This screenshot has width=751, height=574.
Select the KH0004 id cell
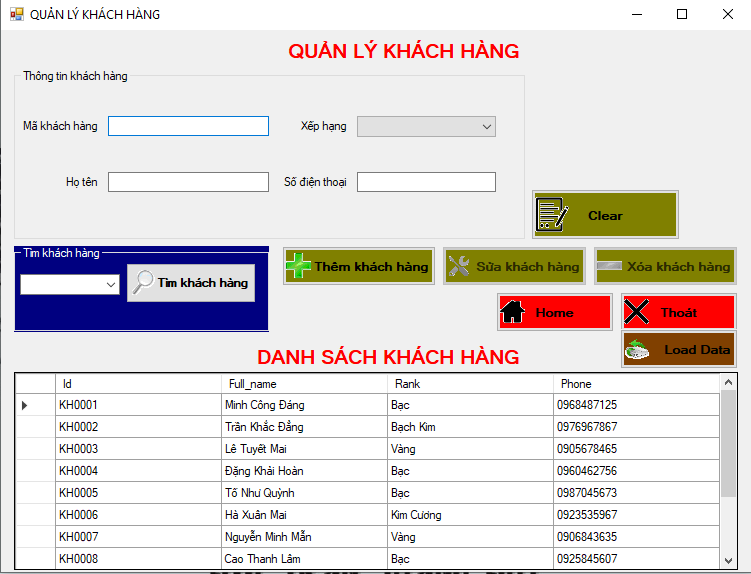coord(138,471)
